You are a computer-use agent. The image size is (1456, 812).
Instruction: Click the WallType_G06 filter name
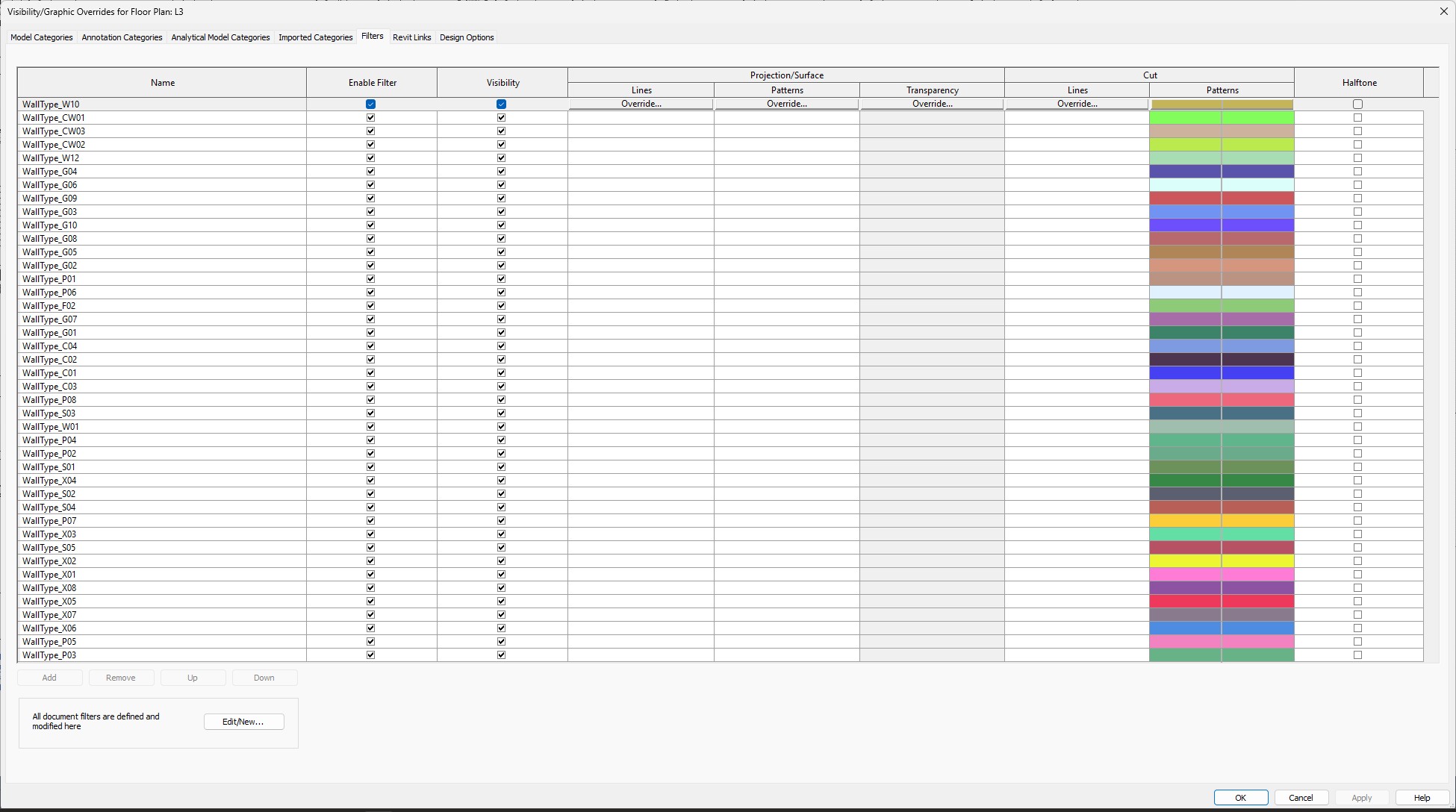coord(50,185)
